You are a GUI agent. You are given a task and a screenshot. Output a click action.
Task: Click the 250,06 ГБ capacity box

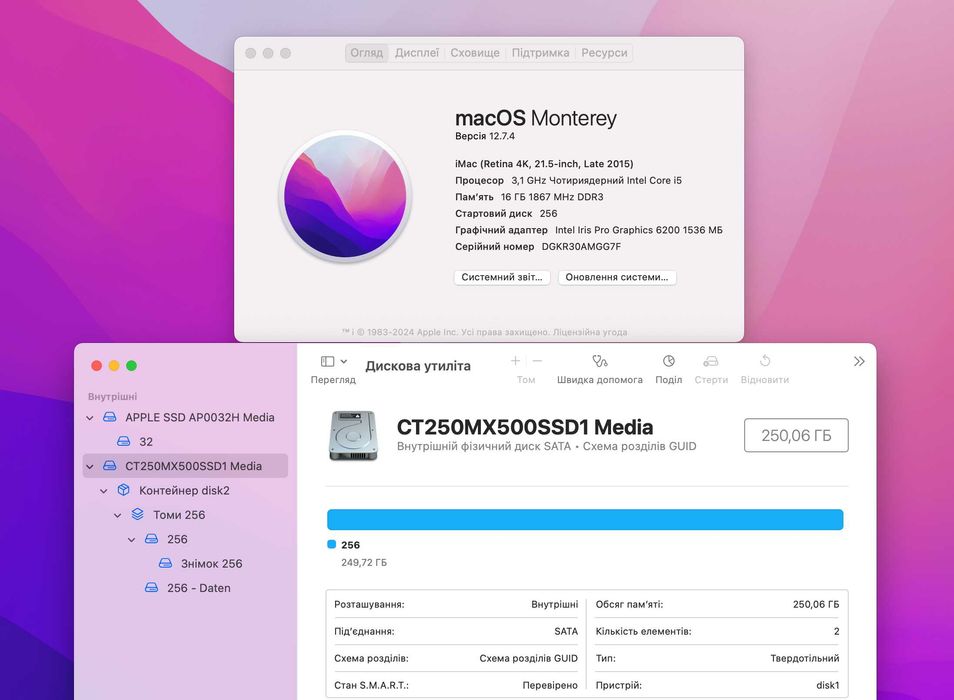pos(796,435)
